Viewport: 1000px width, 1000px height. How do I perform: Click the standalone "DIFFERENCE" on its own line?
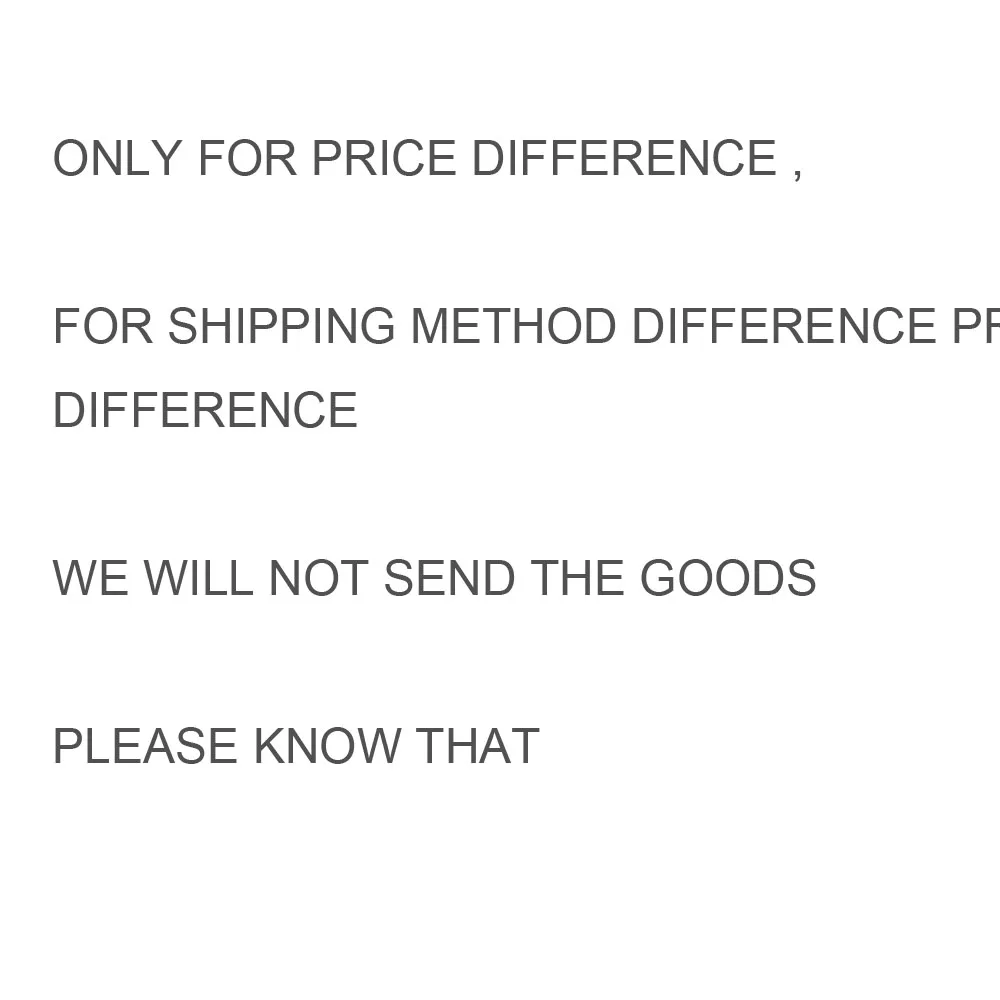tap(205, 411)
